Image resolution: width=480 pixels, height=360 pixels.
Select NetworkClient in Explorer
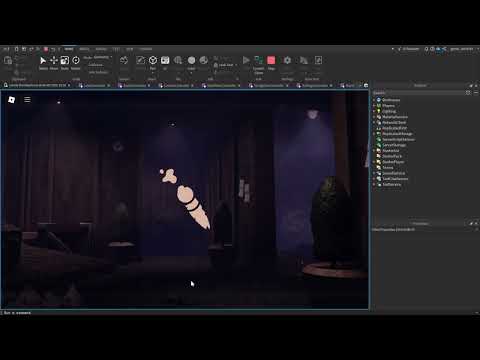(394, 123)
